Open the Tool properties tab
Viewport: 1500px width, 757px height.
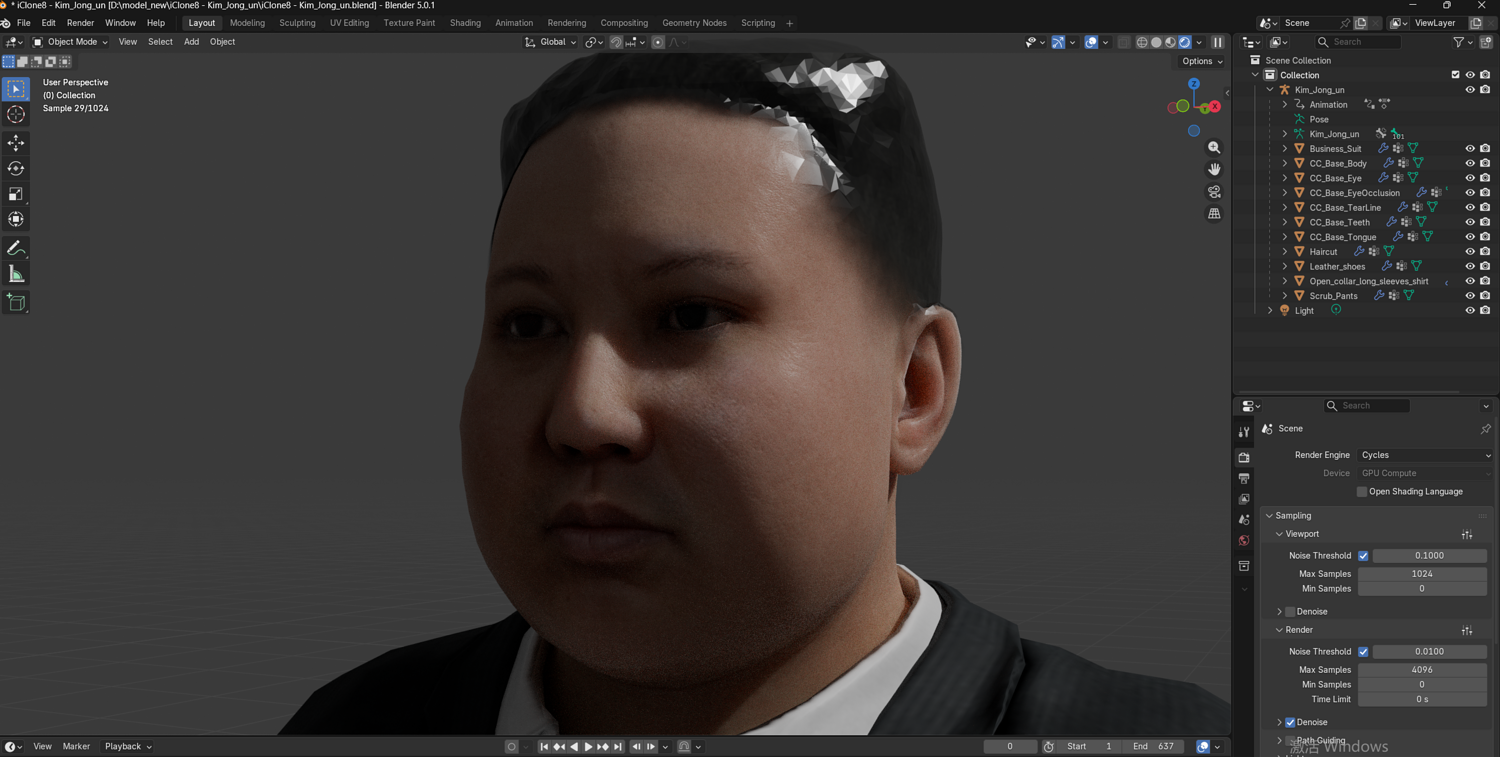[x=1244, y=433]
